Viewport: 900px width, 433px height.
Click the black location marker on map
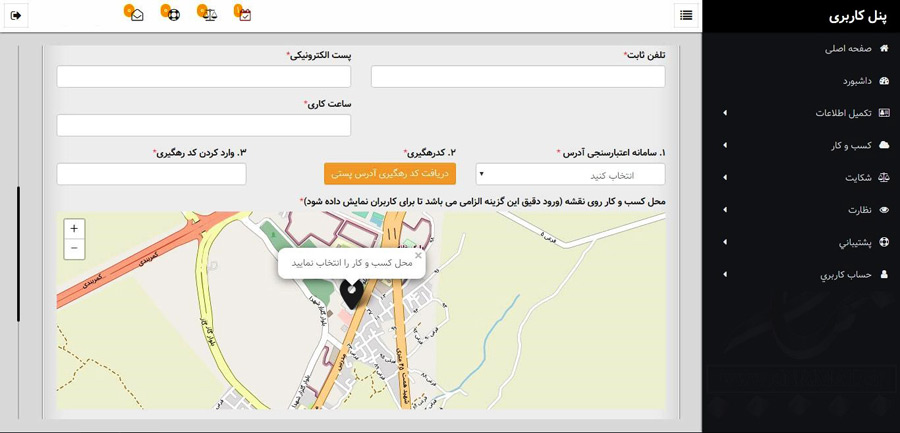click(x=351, y=292)
